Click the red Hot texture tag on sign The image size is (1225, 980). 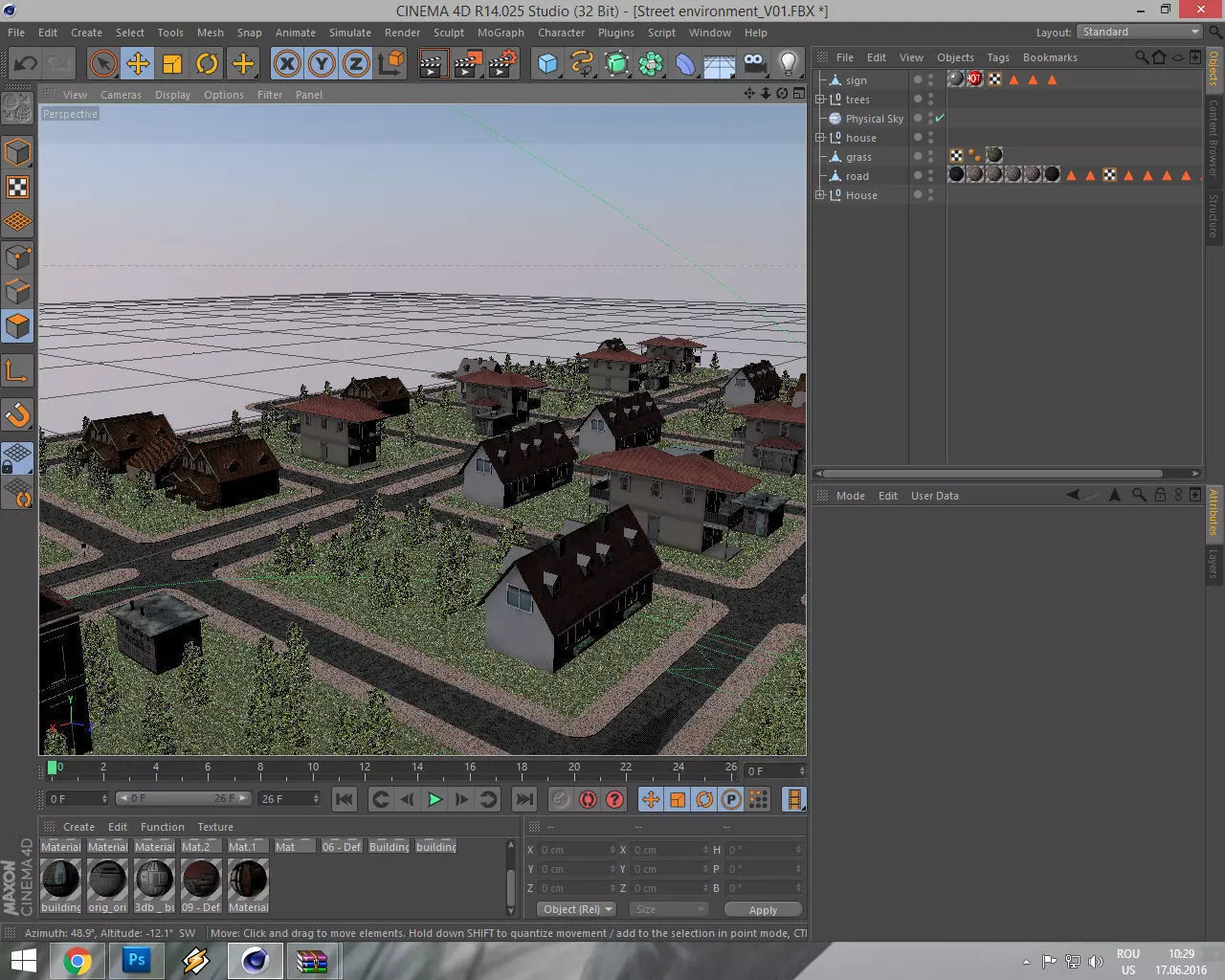click(975, 79)
